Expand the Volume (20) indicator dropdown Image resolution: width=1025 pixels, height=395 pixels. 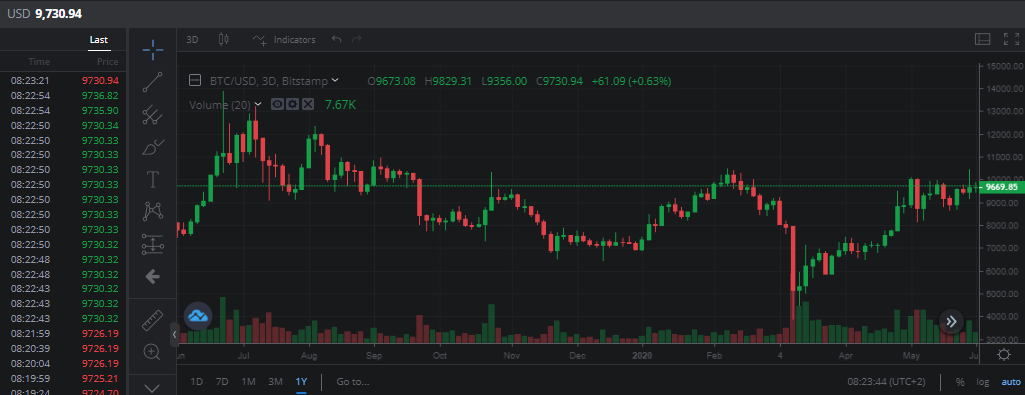258,104
